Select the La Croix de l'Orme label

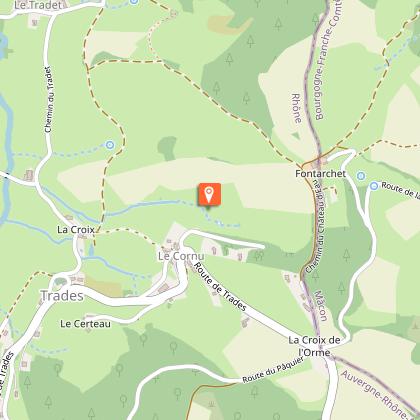(314, 346)
